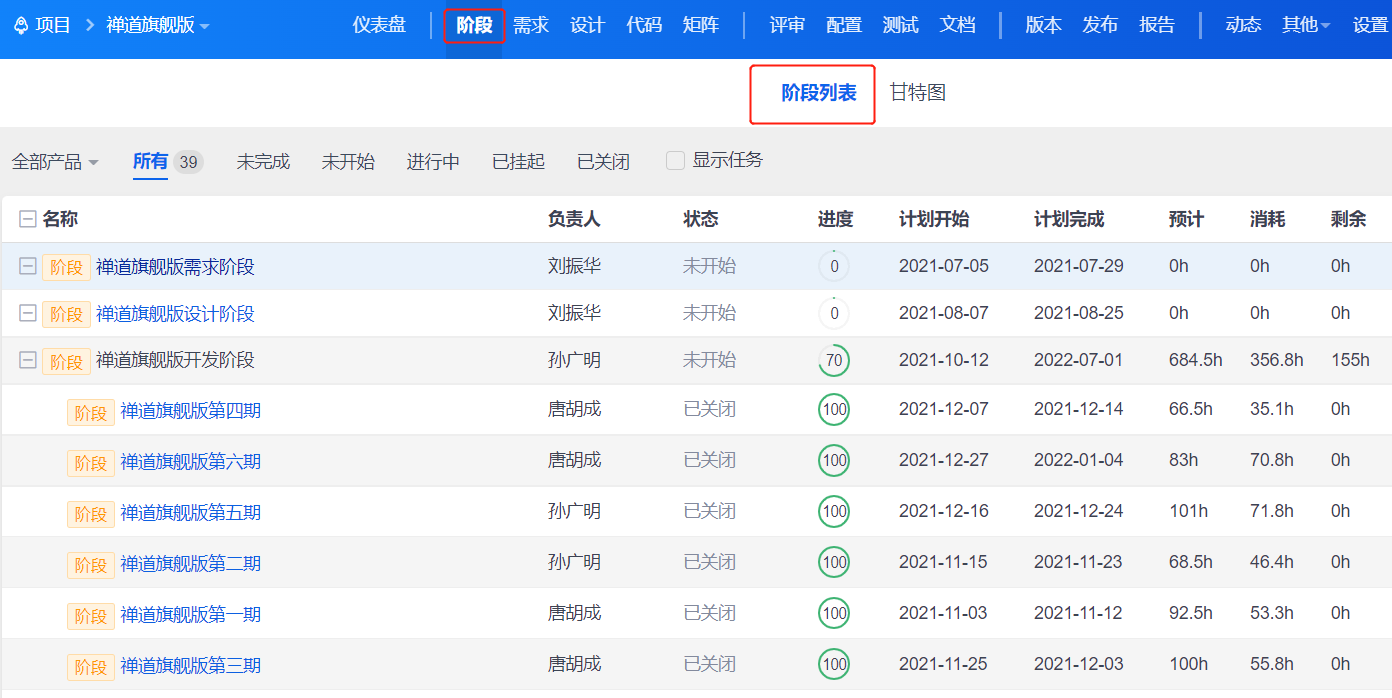The width and height of the screenshot is (1392, 698).
Task: Click the 100 progress ring for 第六期
Action: click(833, 461)
